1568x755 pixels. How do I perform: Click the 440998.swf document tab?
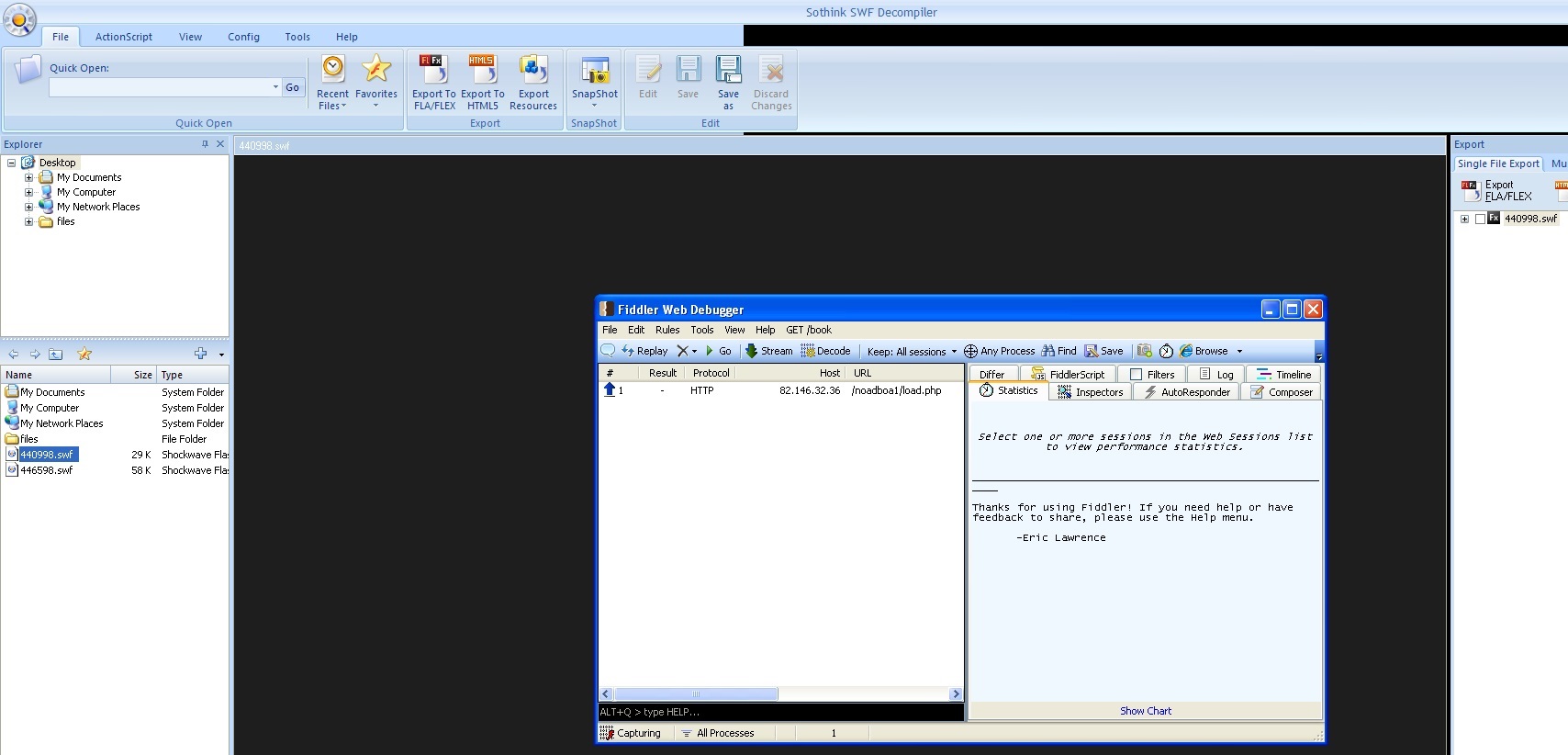(264, 146)
